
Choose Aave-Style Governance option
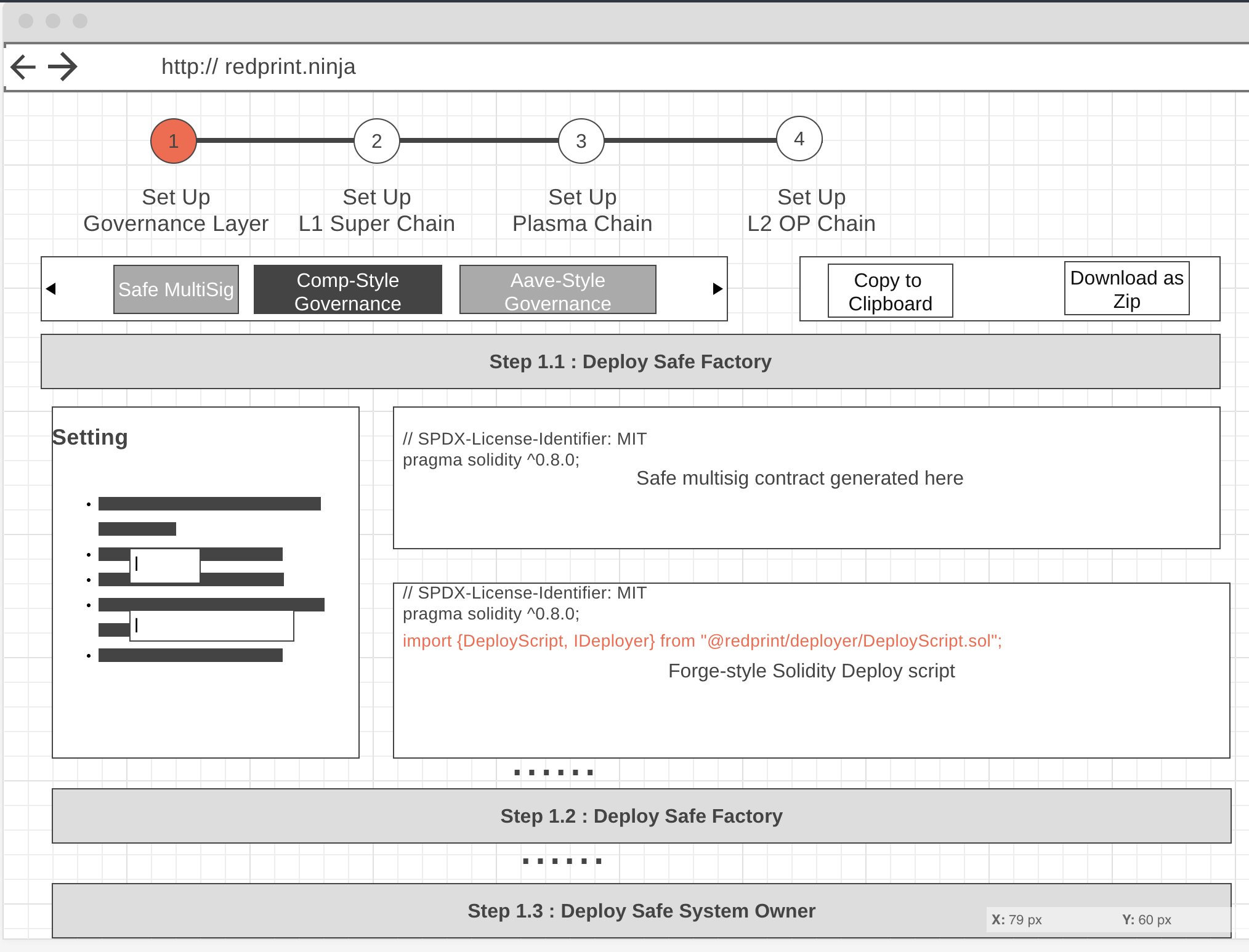tap(557, 290)
